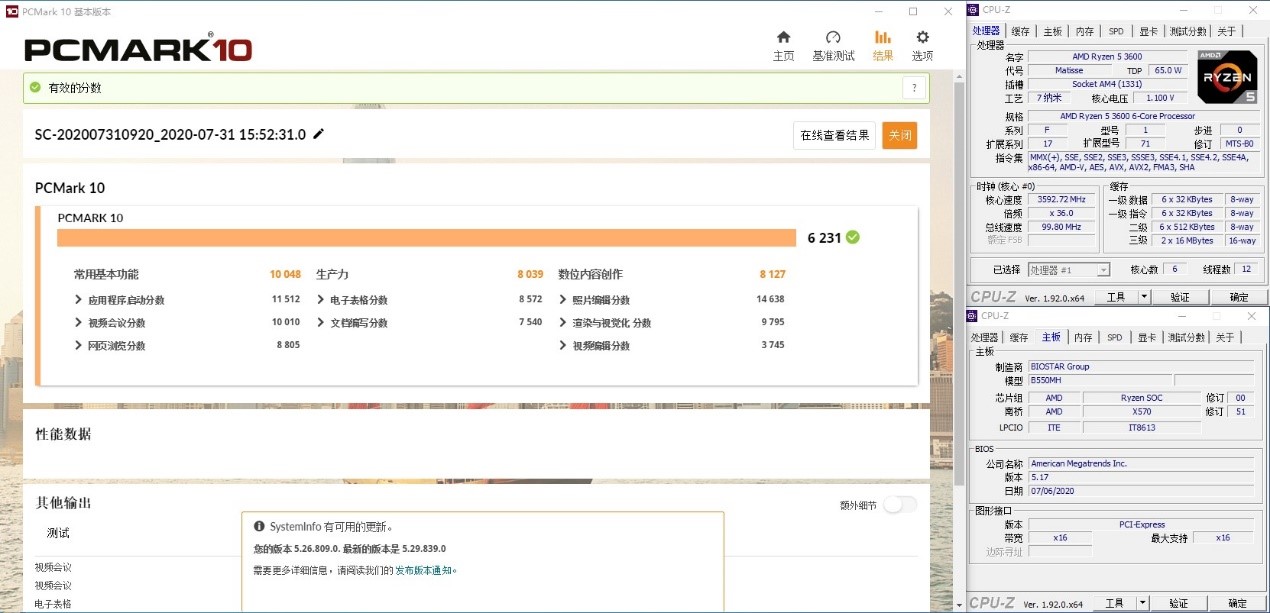Image resolution: width=1270 pixels, height=613 pixels.
Task: Click the orange PCMARK 10 score bar
Action: [426, 238]
